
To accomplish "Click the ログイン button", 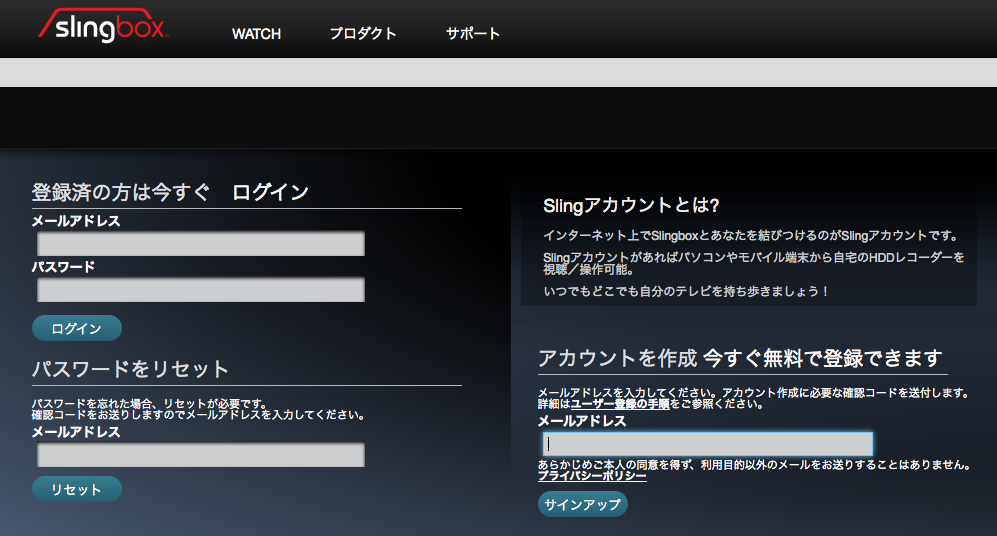I will click(x=77, y=328).
